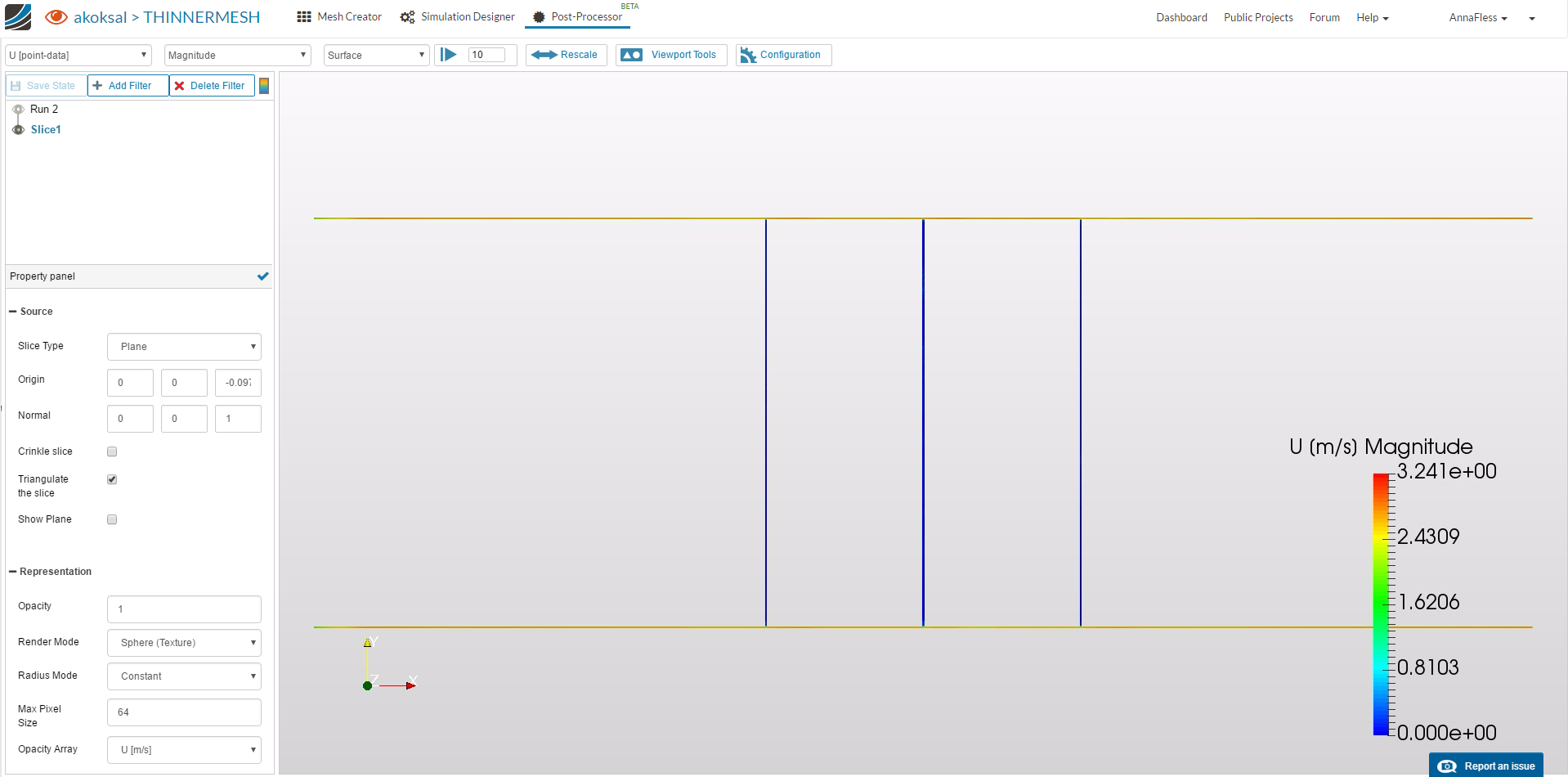
Task: Click the Normal Y input field
Action: (184, 419)
